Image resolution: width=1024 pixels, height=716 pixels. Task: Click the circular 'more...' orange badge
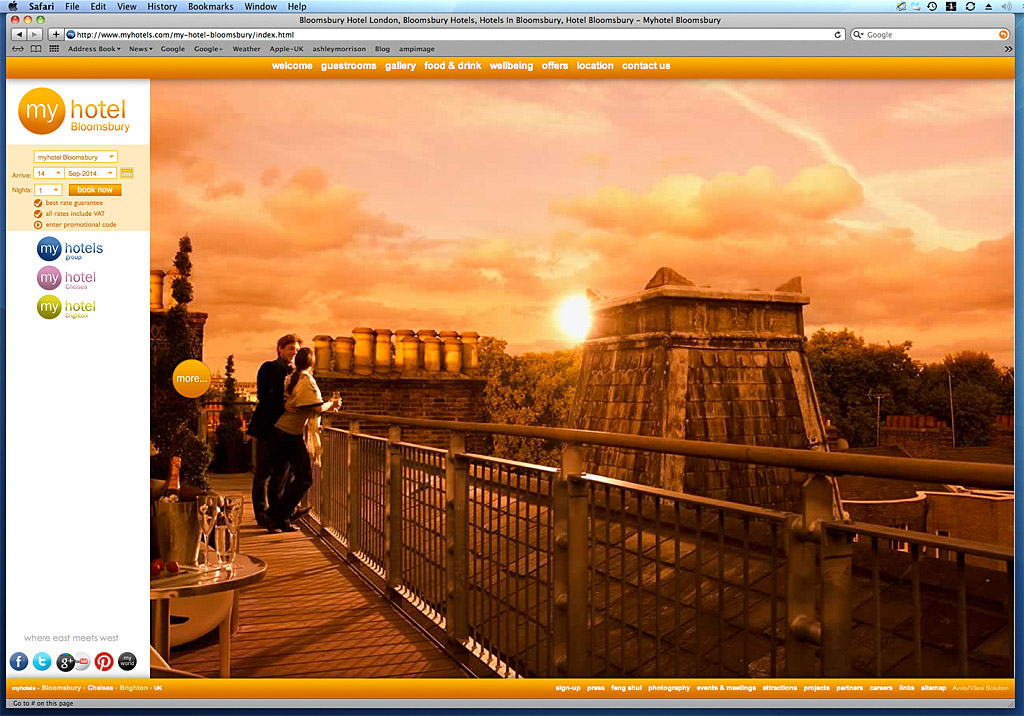pos(190,379)
